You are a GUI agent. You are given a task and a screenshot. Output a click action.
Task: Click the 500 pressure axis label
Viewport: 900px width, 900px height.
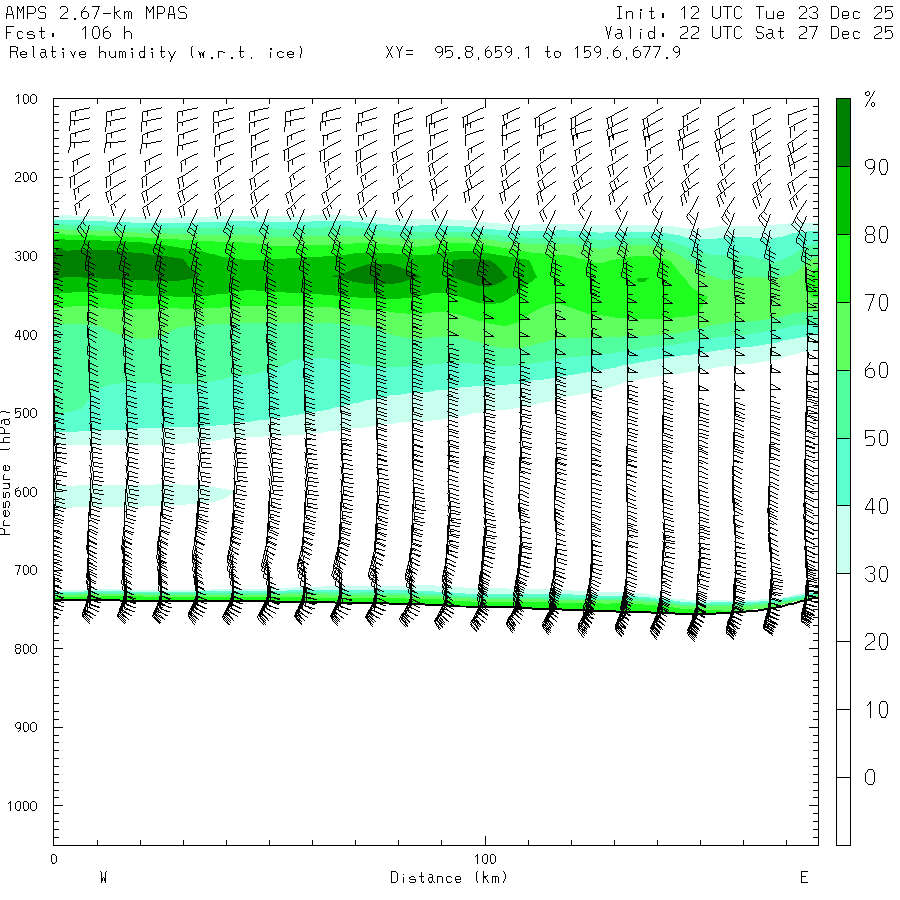click(x=26, y=413)
